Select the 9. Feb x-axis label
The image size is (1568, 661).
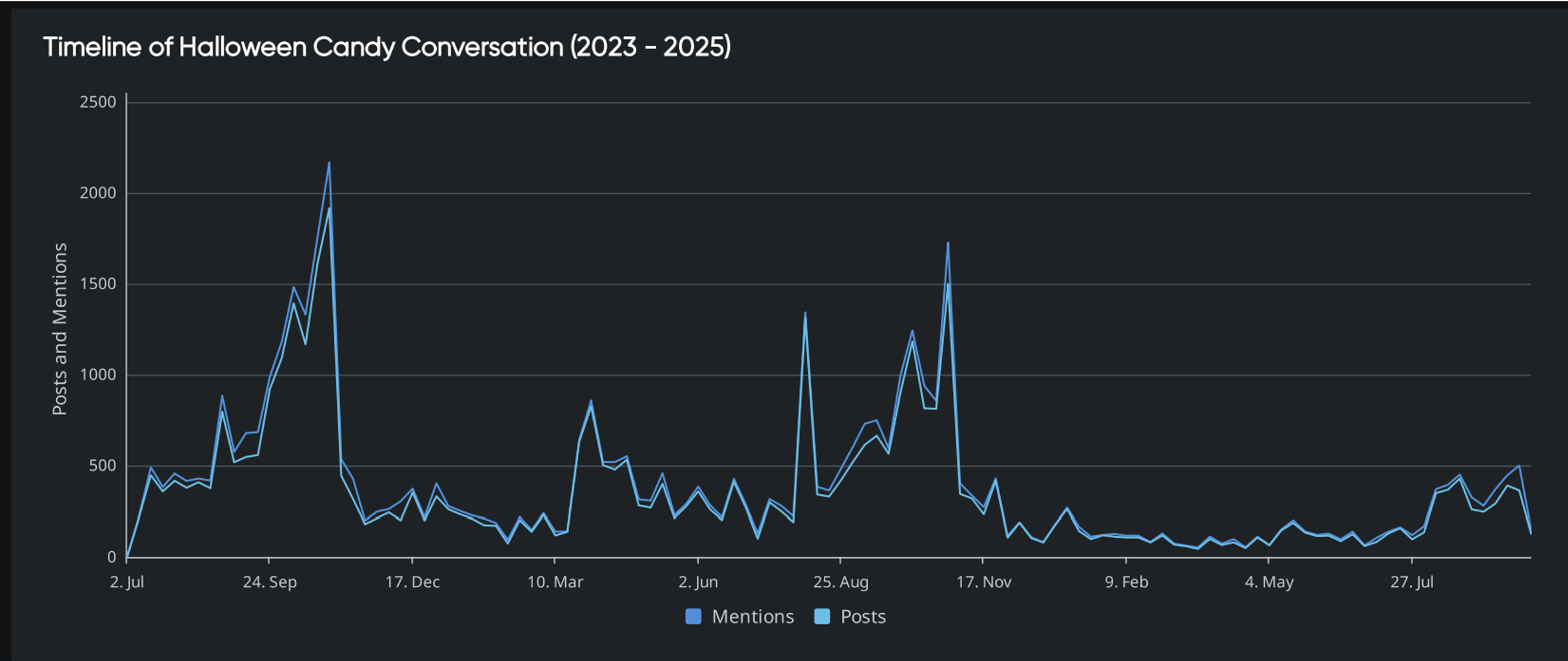pos(1127,582)
